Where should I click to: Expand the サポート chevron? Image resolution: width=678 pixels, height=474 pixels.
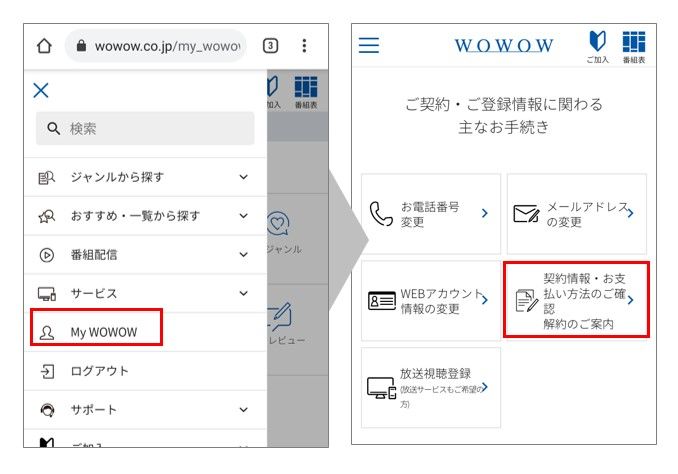[x=243, y=410]
